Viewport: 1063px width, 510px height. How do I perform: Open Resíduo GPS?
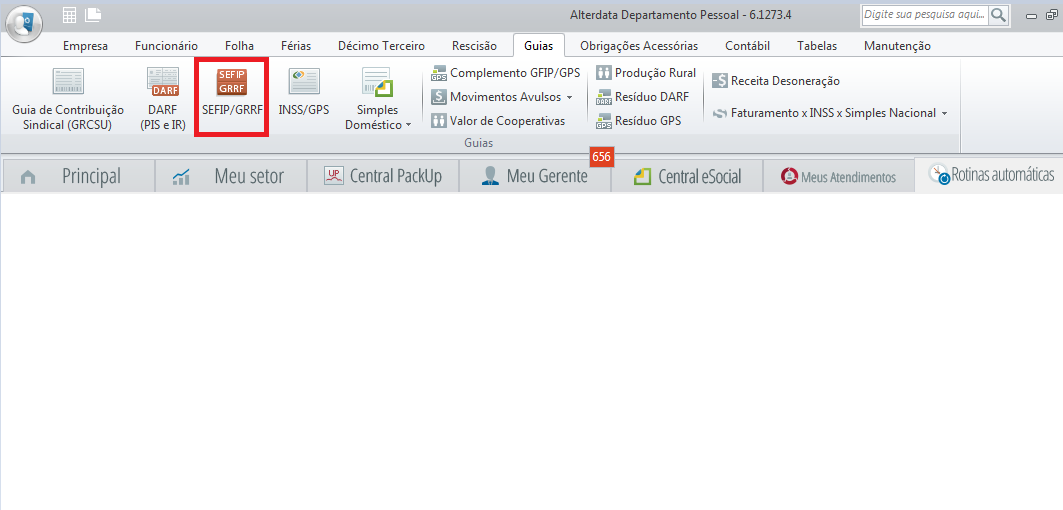click(x=639, y=121)
